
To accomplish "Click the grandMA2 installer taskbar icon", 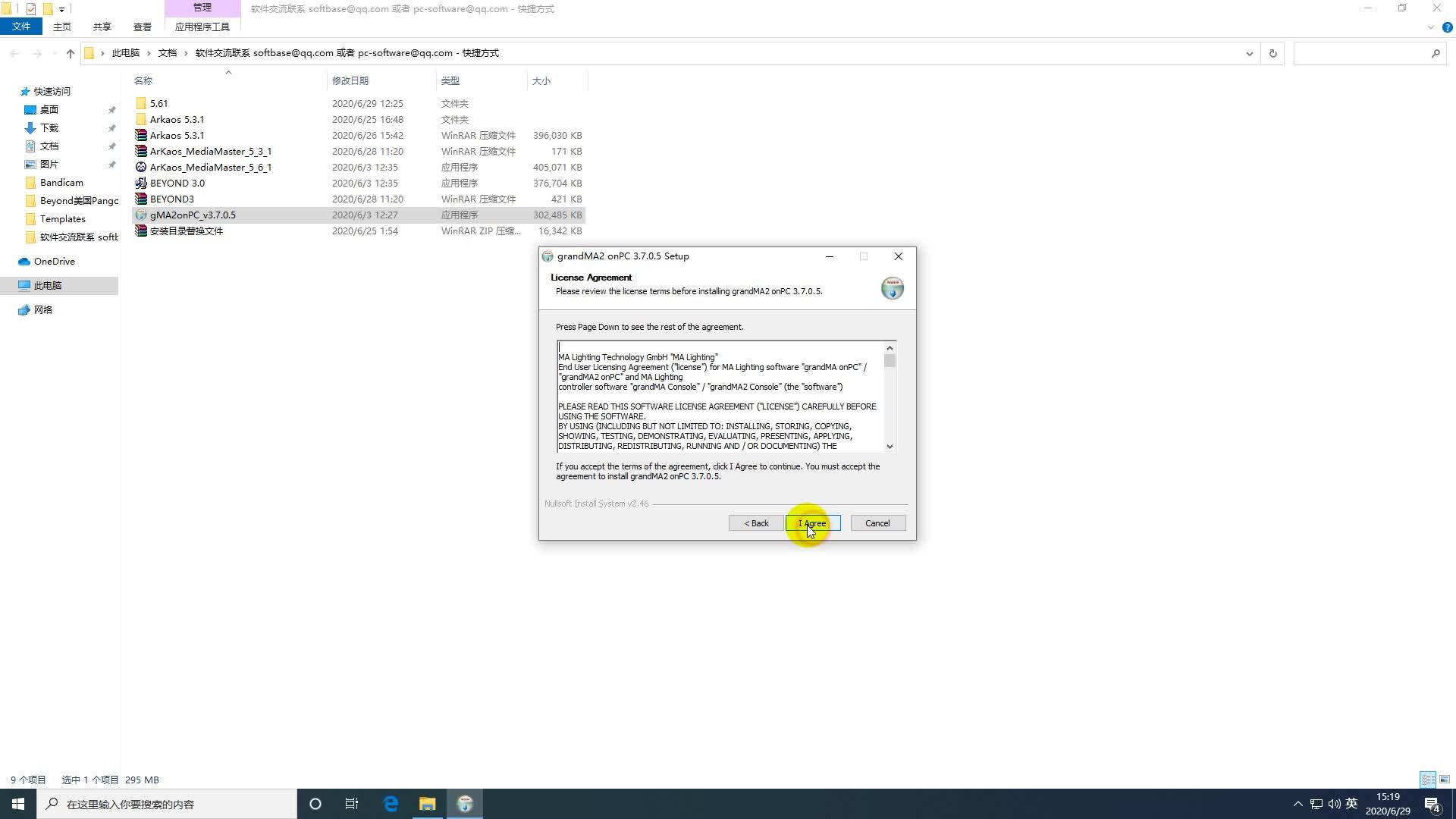I will [465, 804].
